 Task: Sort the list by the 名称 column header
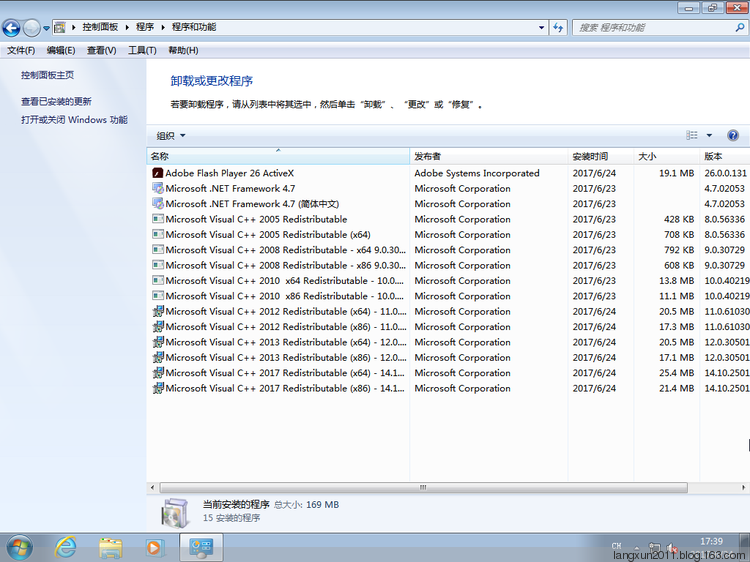point(277,156)
